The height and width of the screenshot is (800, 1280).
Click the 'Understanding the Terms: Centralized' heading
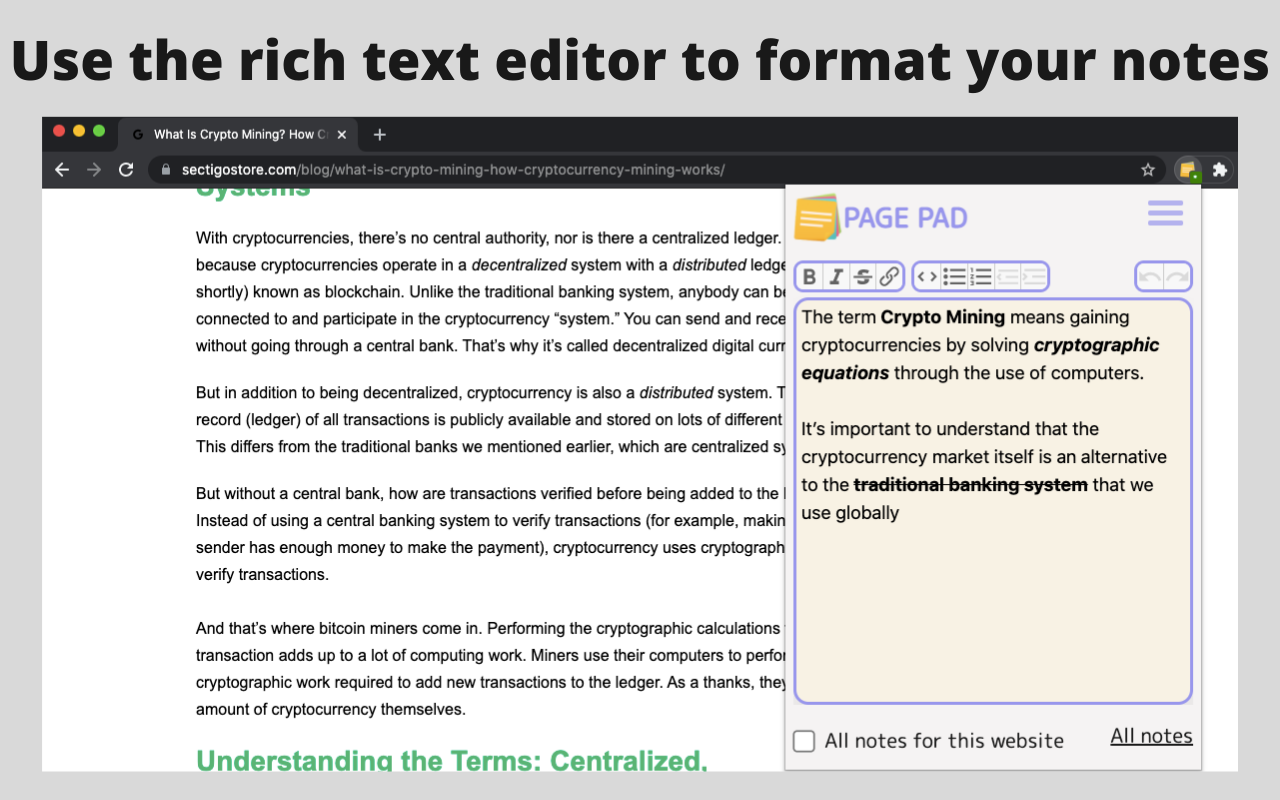(x=452, y=760)
